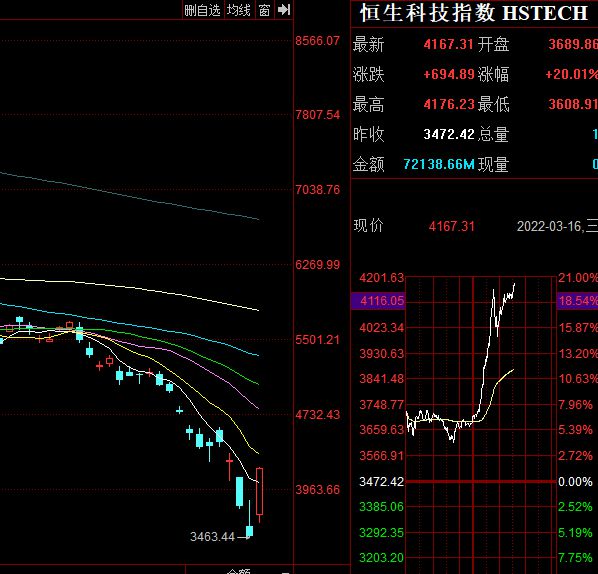Click the 3463.44 low price label
Screen dimensions: 598x574
[x=212, y=537]
